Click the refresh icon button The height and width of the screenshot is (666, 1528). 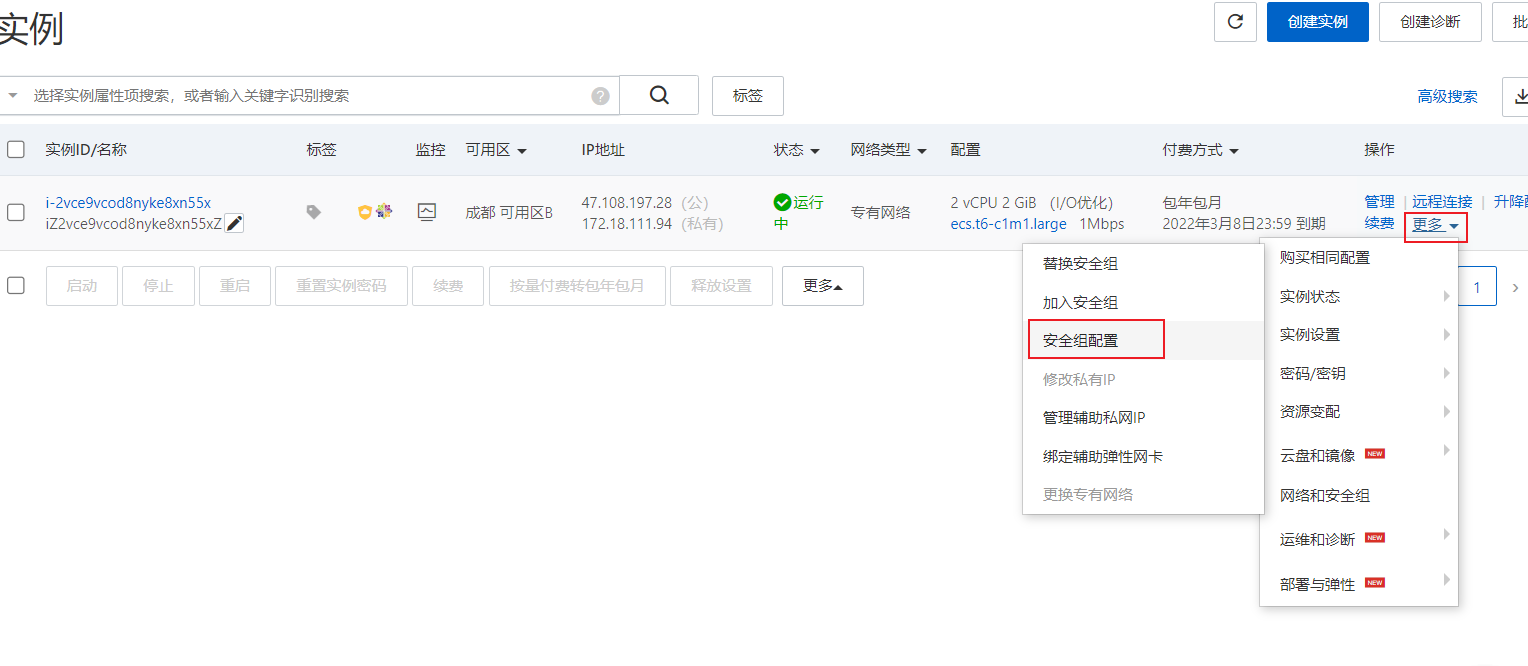tap(1235, 22)
